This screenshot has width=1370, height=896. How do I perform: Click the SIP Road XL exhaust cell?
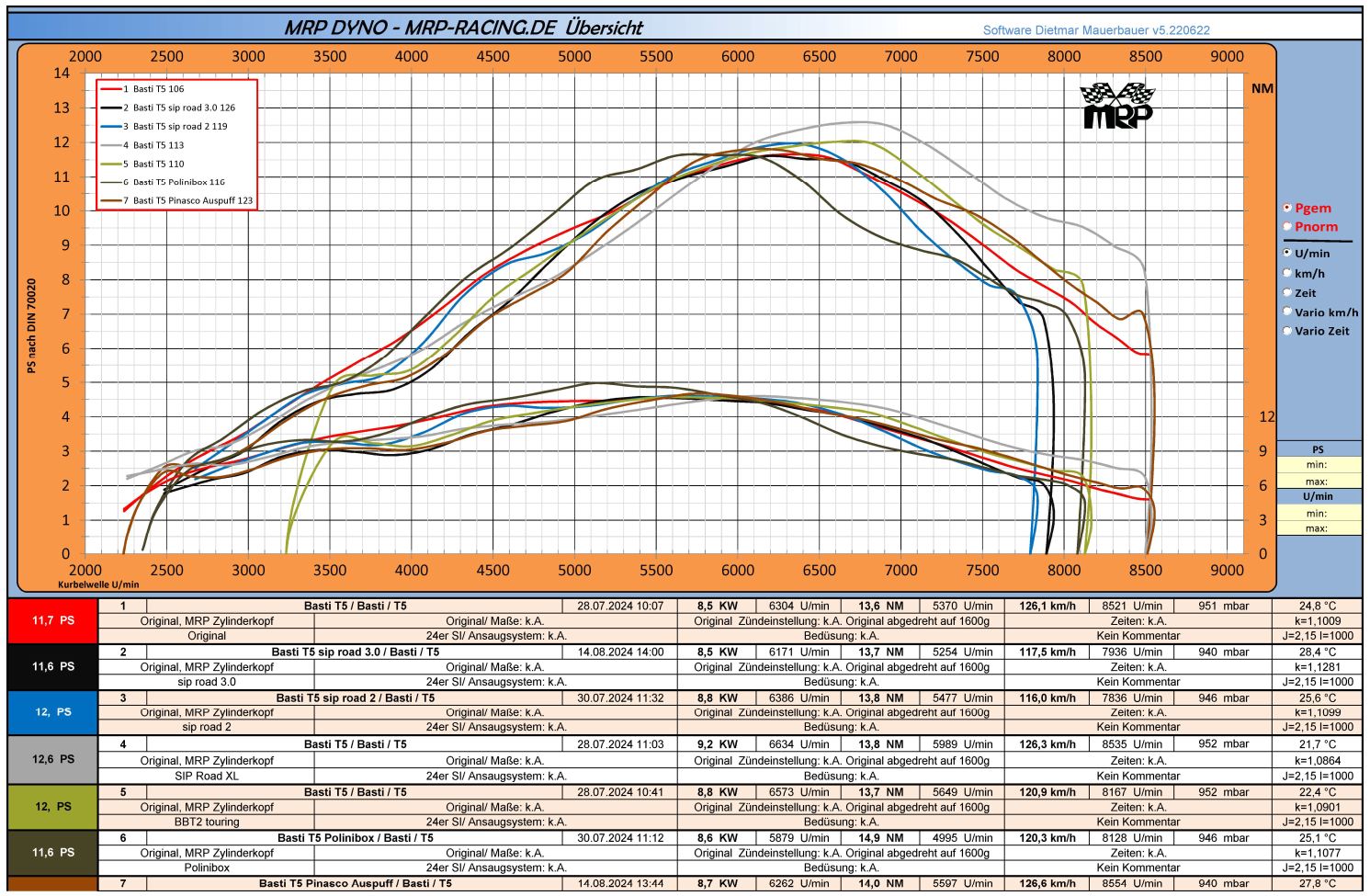(x=207, y=776)
